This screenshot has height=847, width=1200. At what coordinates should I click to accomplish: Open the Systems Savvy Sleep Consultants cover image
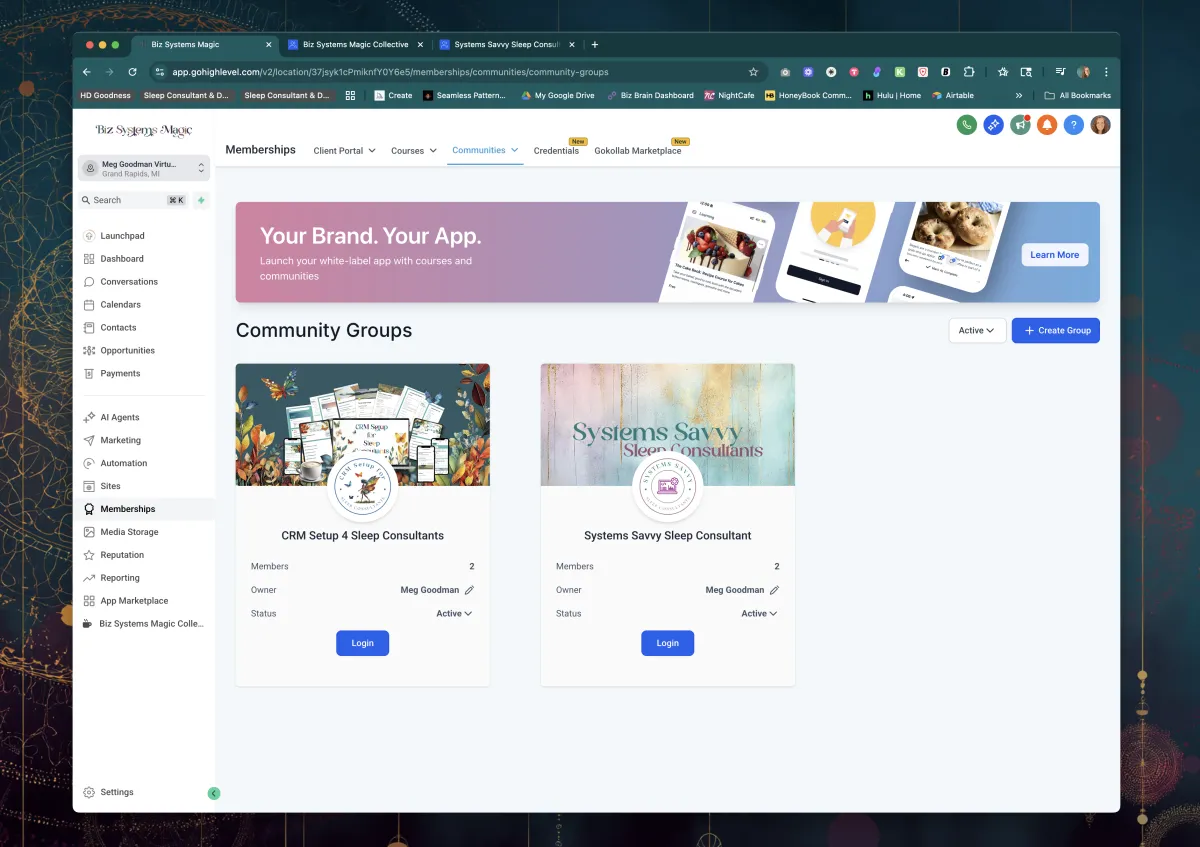(x=668, y=424)
